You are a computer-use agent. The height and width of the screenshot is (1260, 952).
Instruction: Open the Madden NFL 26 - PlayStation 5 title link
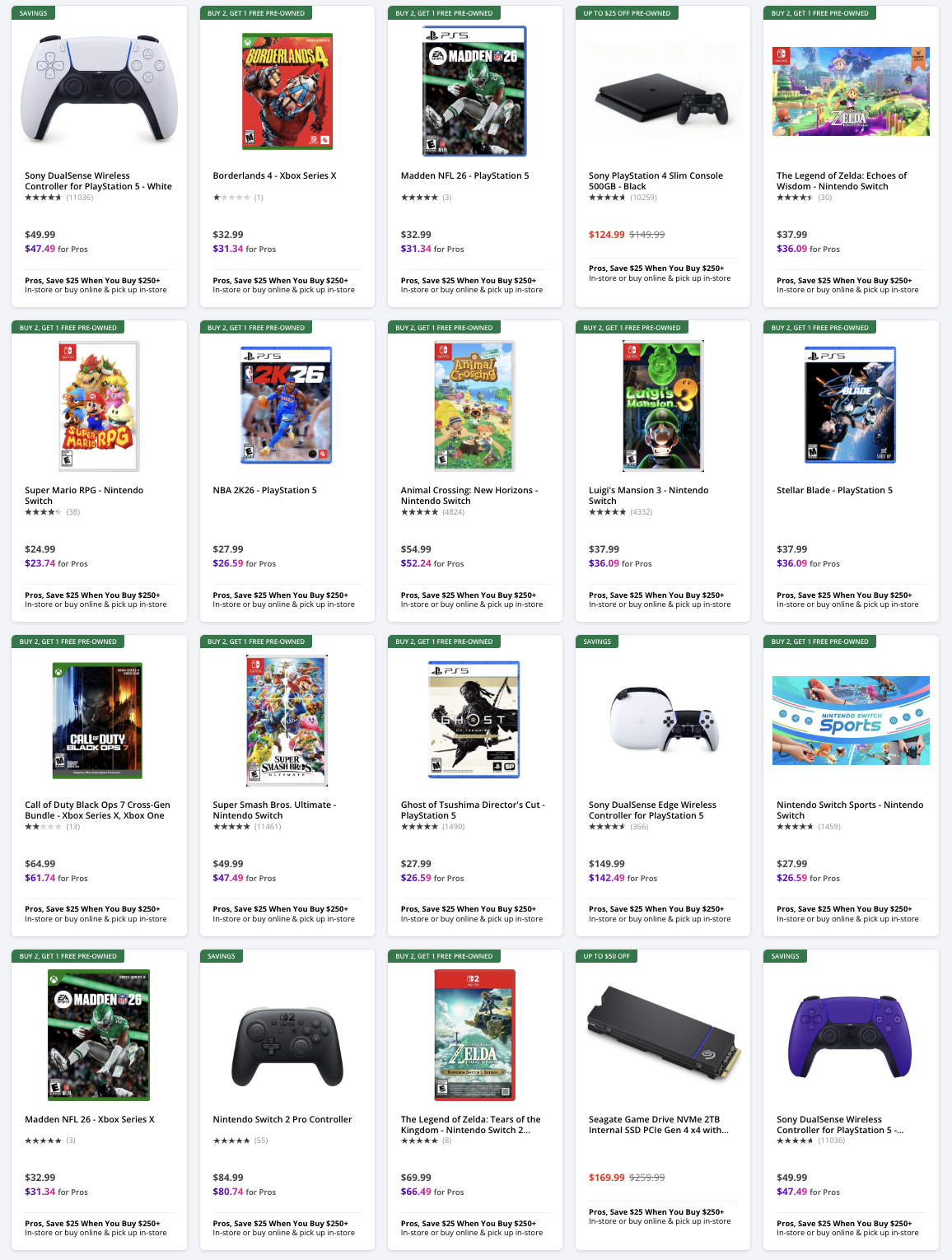[x=464, y=175]
